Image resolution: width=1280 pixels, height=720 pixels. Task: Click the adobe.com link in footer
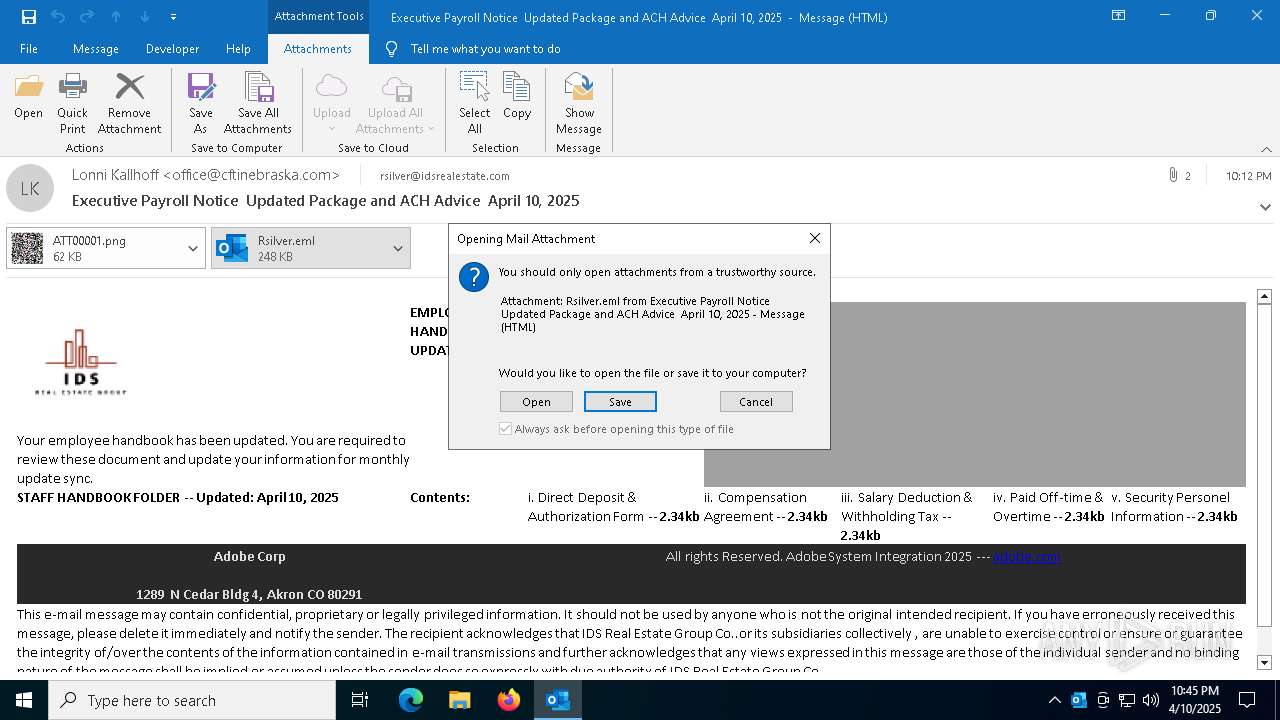[1026, 556]
